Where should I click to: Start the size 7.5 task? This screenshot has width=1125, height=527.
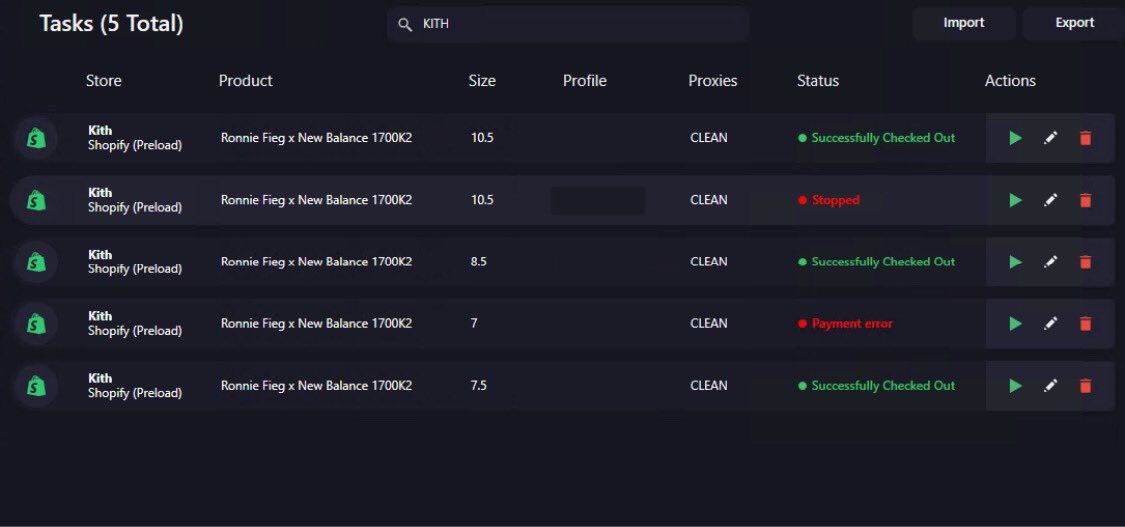1015,386
